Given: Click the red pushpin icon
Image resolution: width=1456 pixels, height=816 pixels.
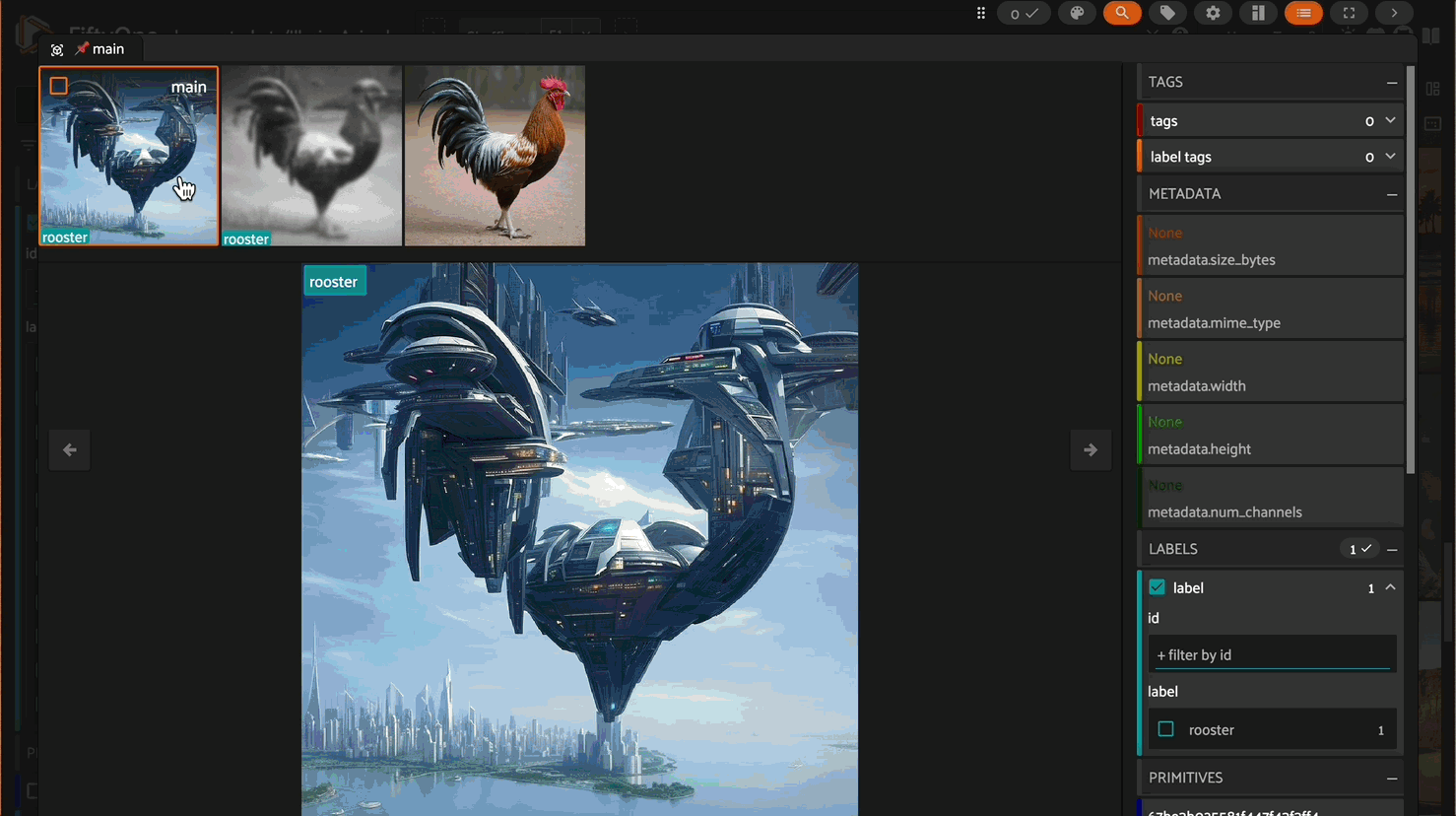Looking at the screenshot, I should click(x=83, y=48).
